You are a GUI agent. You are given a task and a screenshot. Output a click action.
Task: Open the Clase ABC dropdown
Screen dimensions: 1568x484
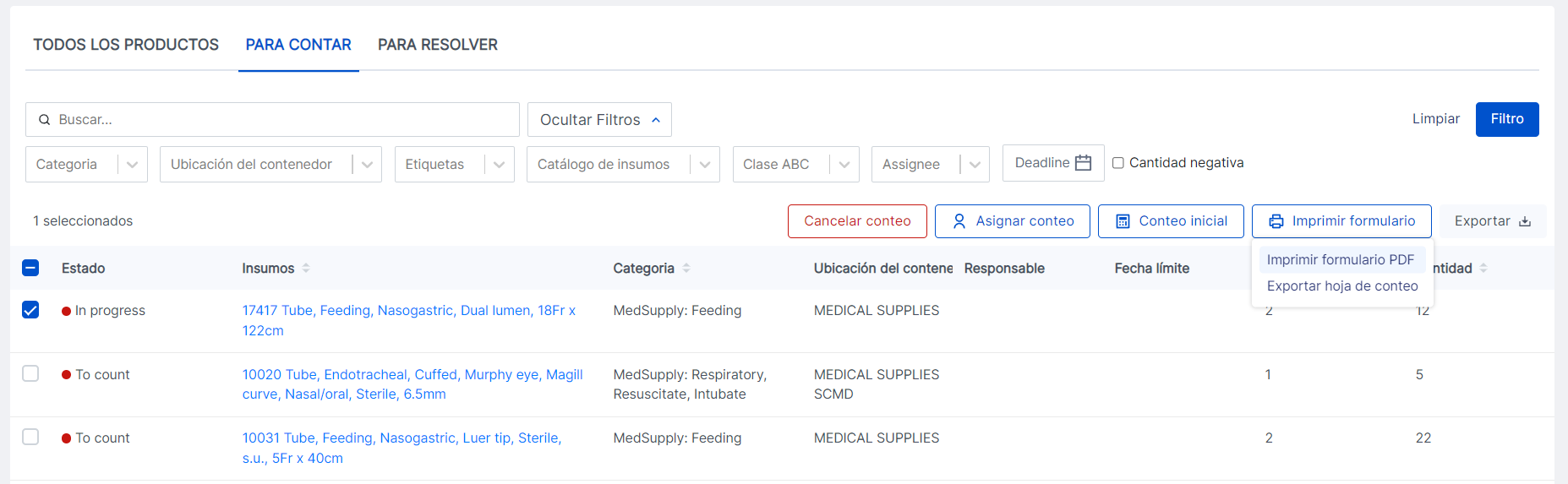pos(844,165)
